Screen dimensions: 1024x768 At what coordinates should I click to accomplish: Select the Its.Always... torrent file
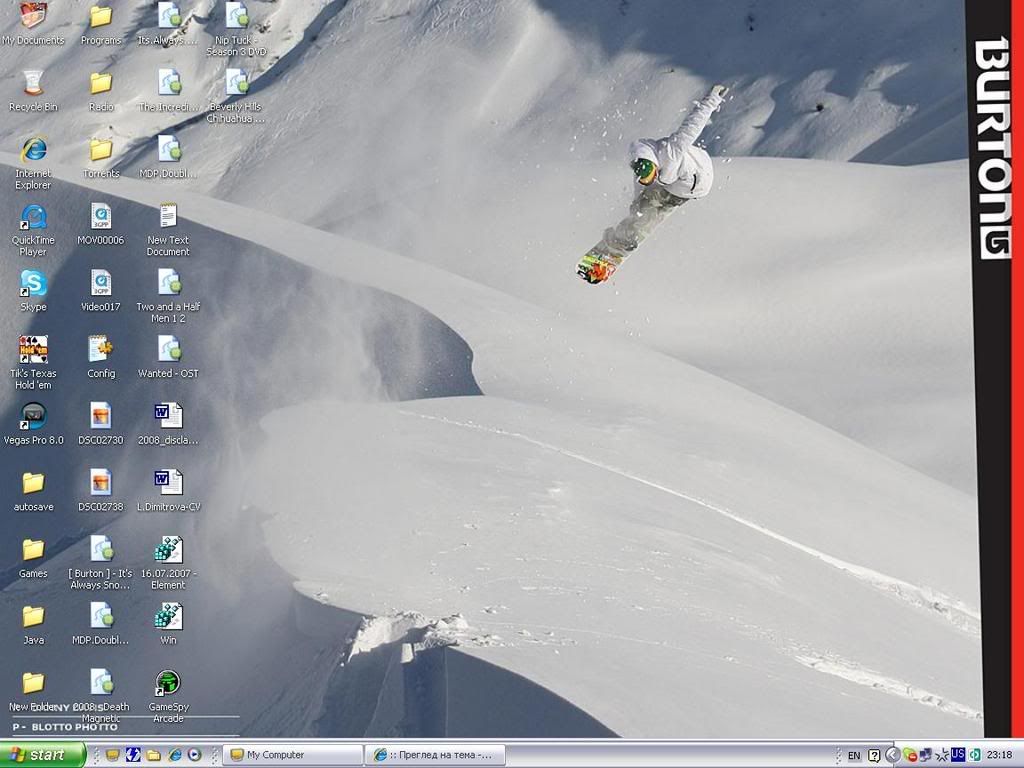[168, 24]
